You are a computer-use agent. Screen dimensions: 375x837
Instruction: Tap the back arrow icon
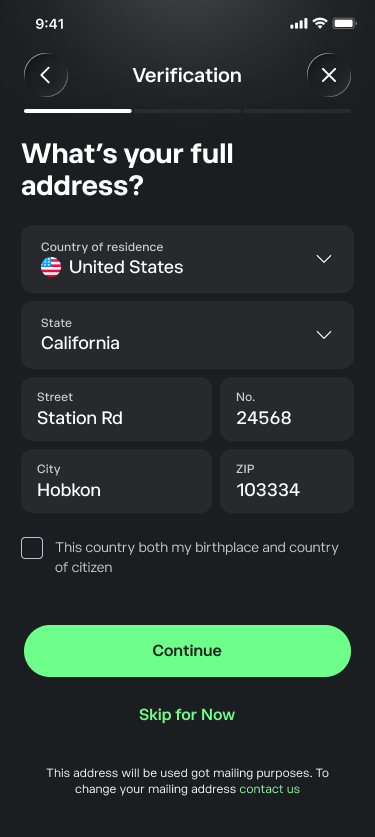click(x=46, y=75)
